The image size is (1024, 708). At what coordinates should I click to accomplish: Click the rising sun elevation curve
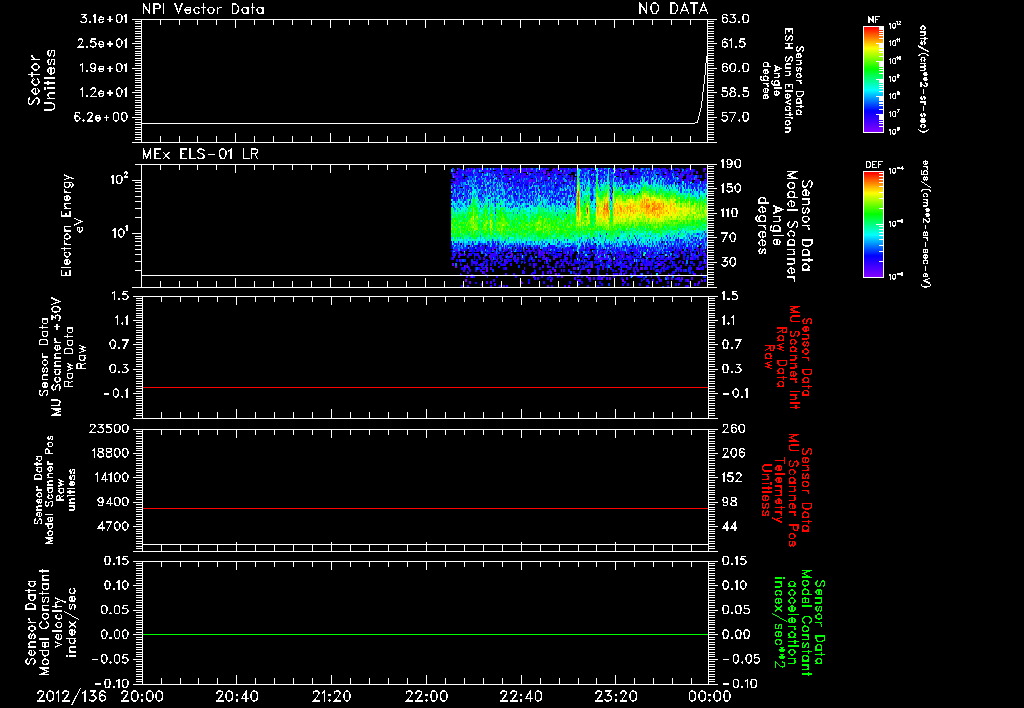click(x=702, y=89)
